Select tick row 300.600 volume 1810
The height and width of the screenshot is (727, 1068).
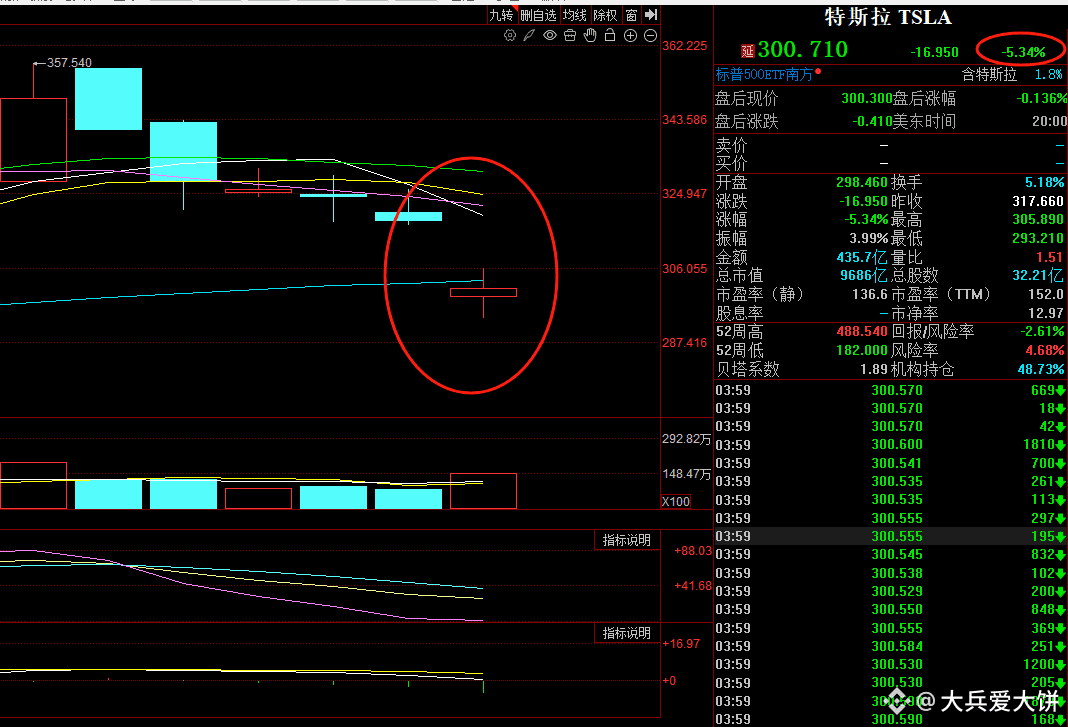pos(890,444)
